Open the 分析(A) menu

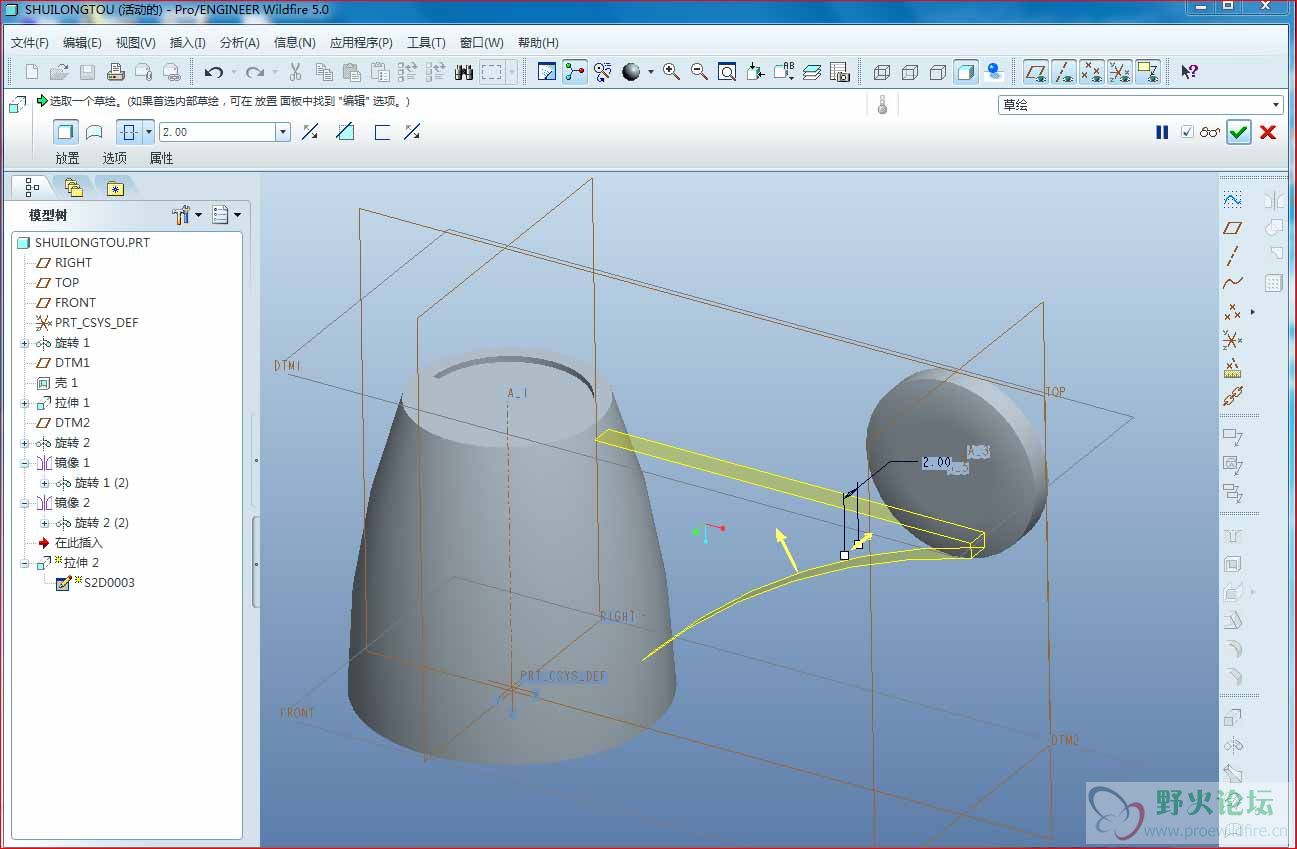pos(239,43)
